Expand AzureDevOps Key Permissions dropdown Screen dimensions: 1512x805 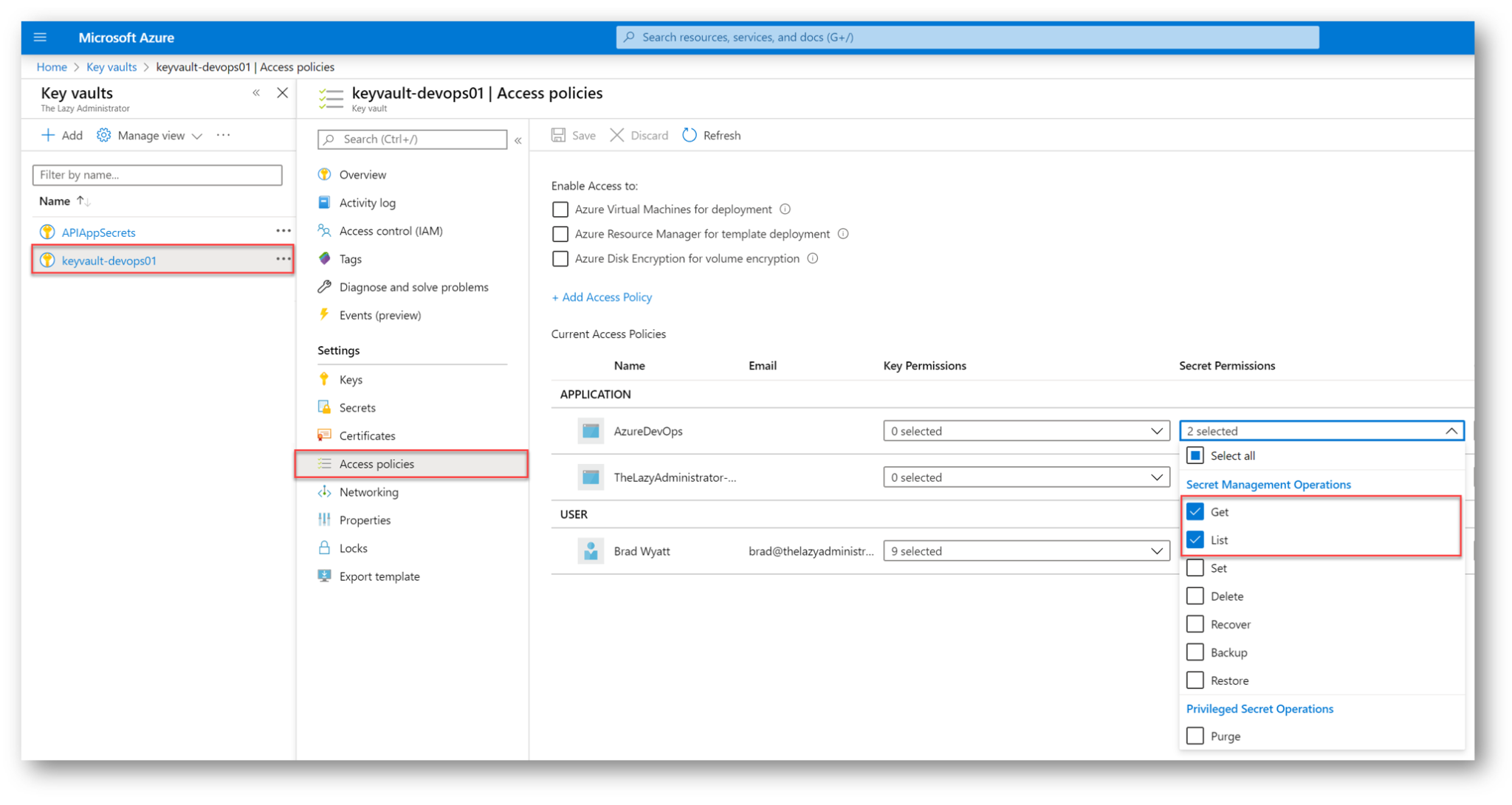pos(1026,431)
